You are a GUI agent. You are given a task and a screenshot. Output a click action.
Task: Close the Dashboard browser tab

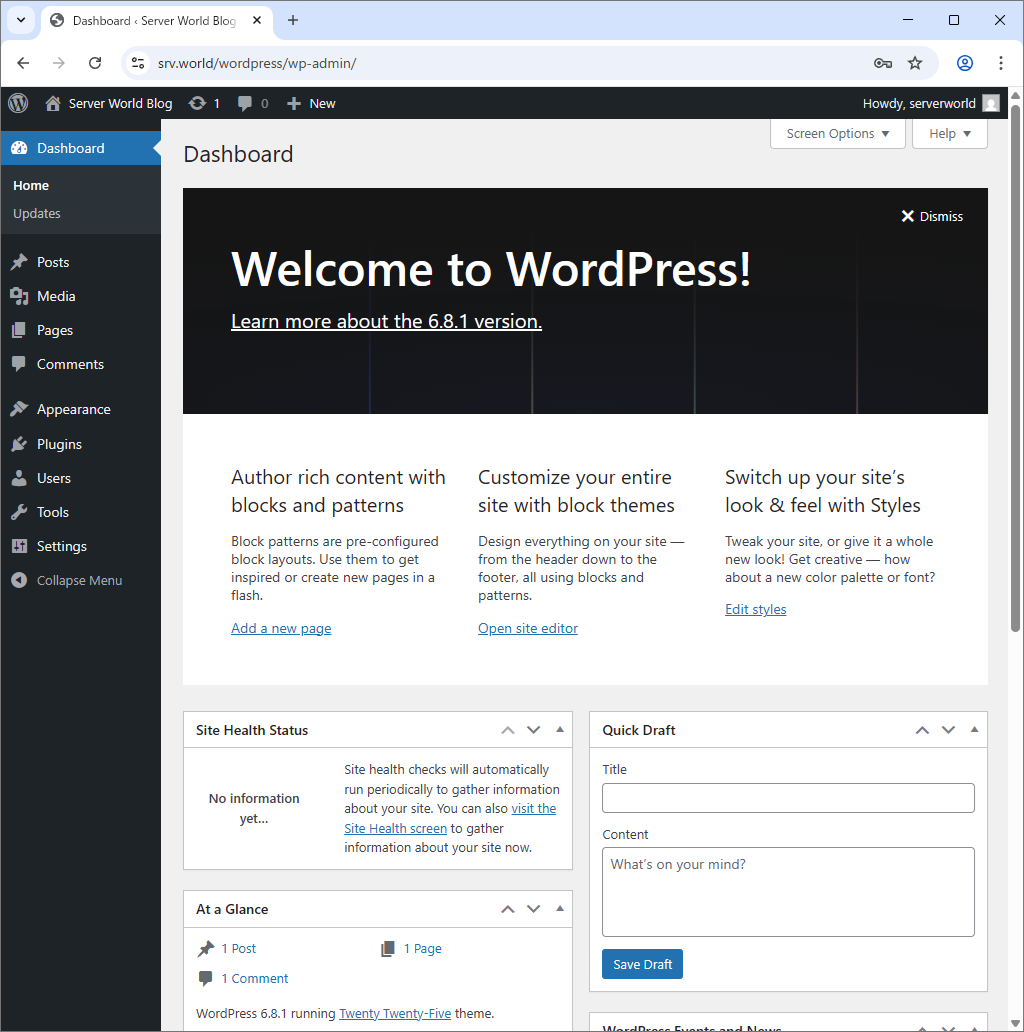pos(257,20)
